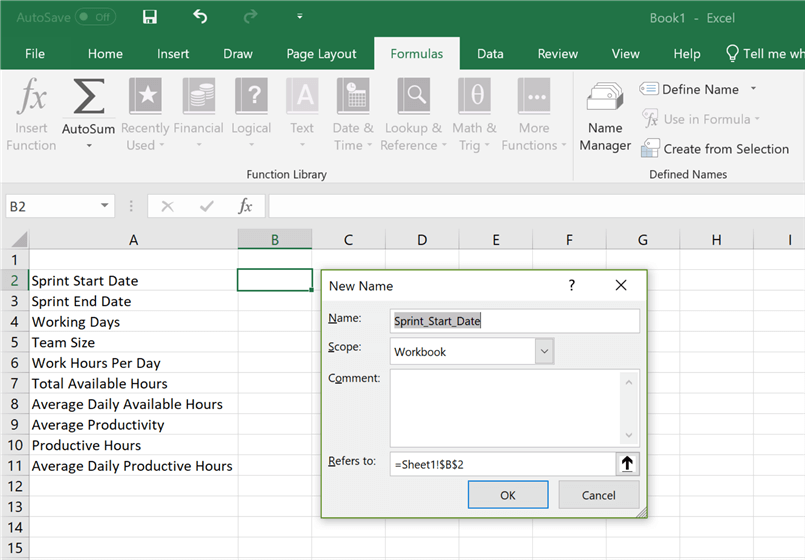Open the Page Layout tab
Viewport: 805px width, 560px height.
coord(321,54)
